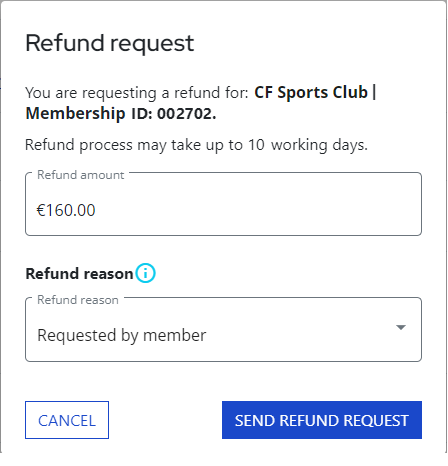Click the Cancel button
The height and width of the screenshot is (466, 448).
tap(67, 420)
